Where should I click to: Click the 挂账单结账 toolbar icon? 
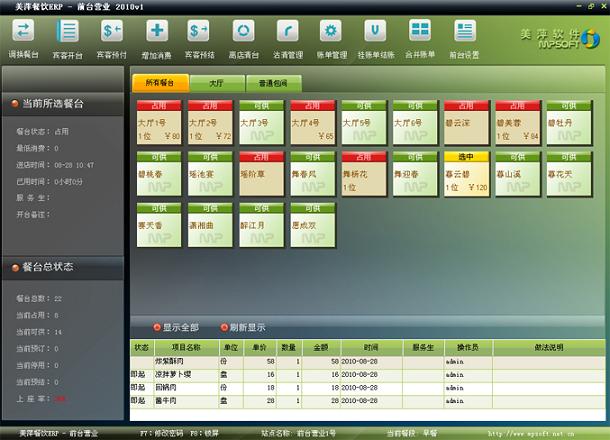point(375,32)
